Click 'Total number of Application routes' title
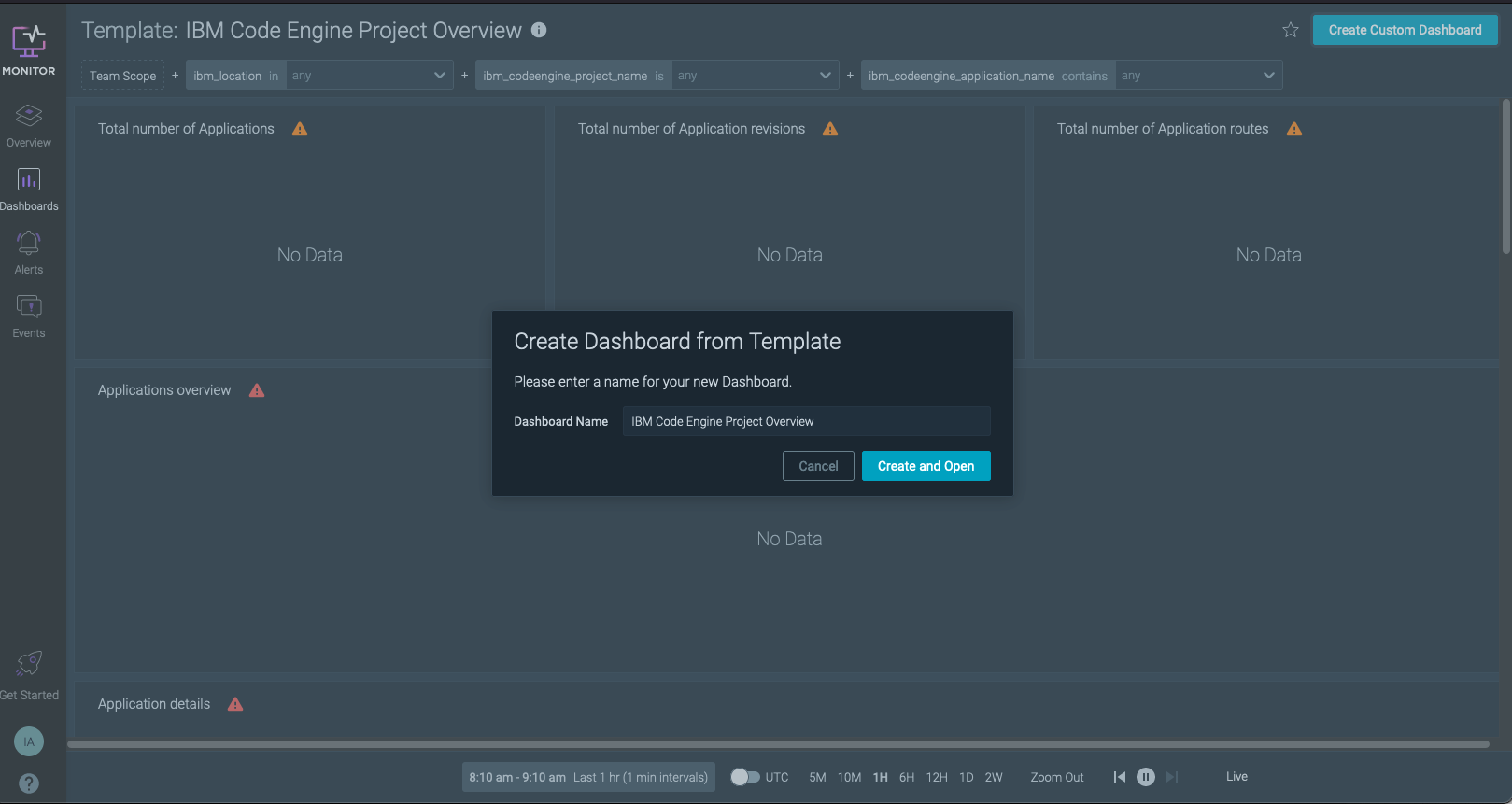Image resolution: width=1512 pixels, height=804 pixels. 1163,129
